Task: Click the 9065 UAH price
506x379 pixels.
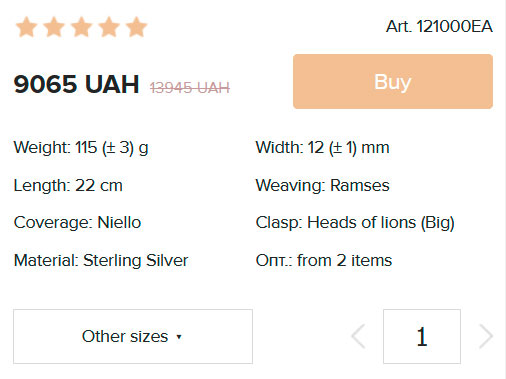Action: click(76, 84)
